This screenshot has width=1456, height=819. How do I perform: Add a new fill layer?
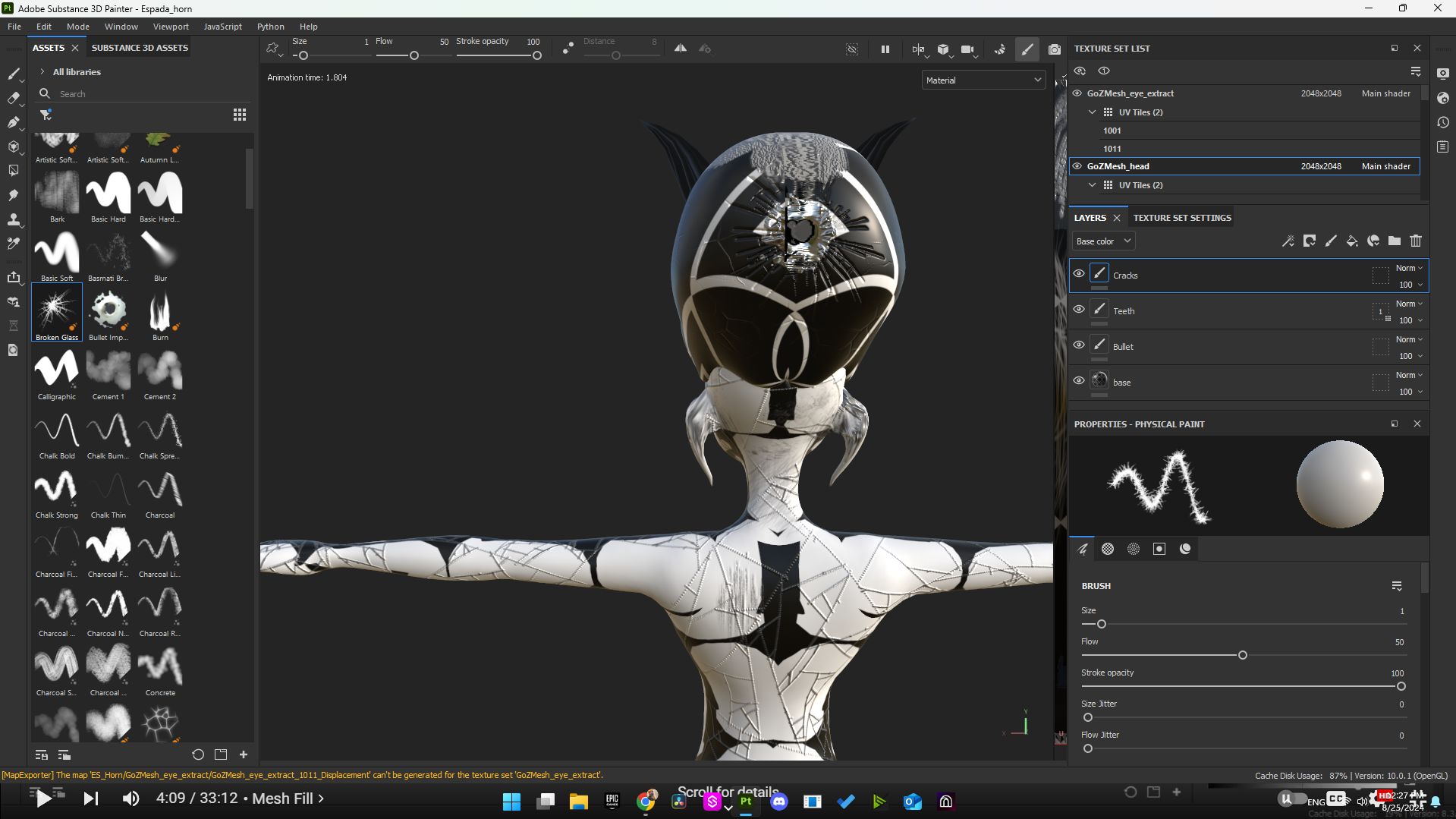point(1352,241)
